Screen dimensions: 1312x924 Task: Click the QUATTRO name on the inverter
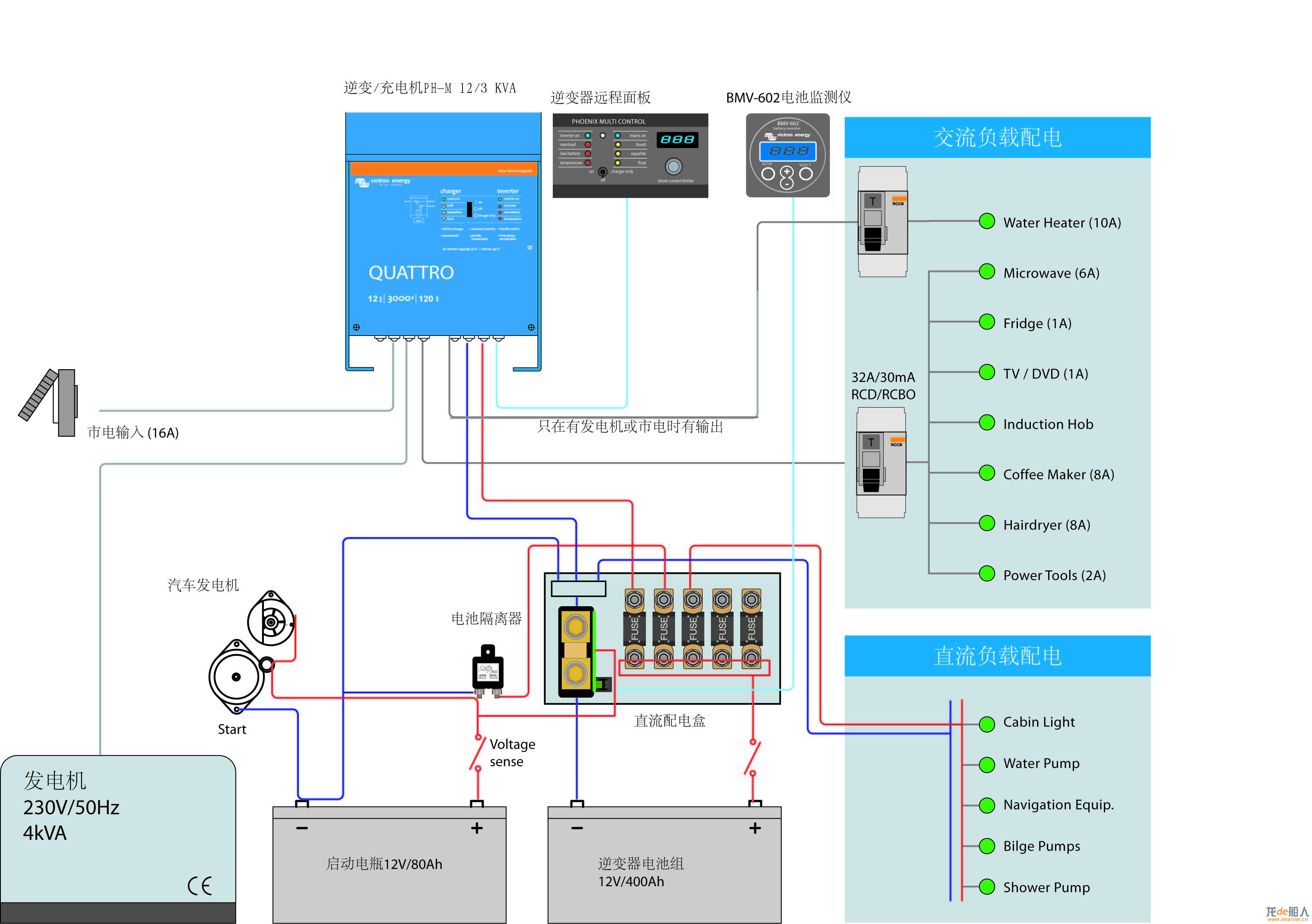[x=411, y=272]
